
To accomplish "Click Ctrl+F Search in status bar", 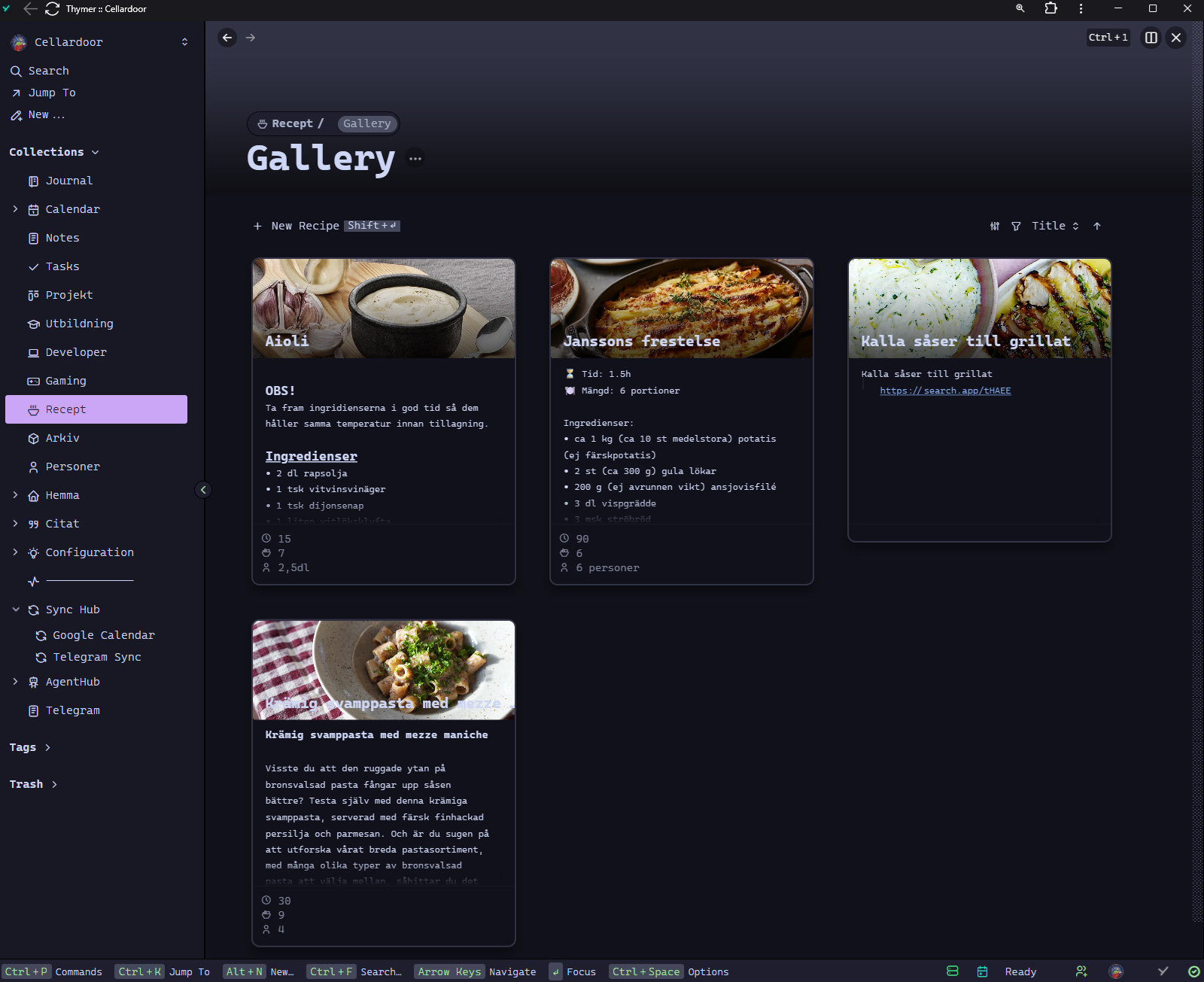I will click(x=355, y=971).
